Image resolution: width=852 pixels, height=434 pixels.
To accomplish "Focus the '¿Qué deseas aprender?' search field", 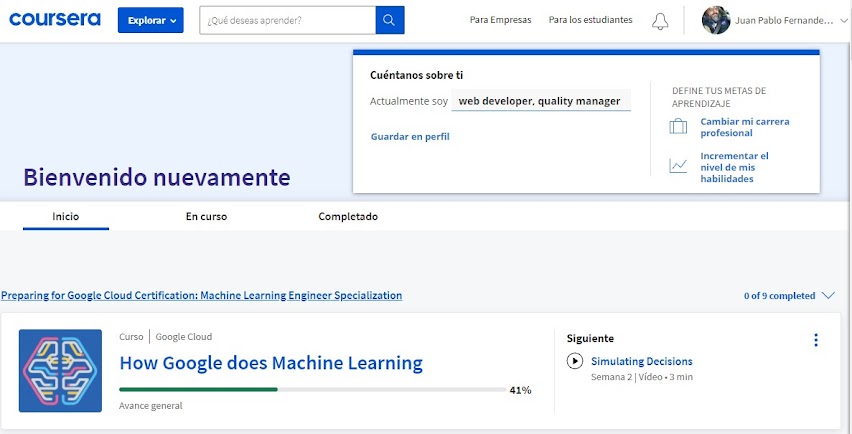I will 287,20.
